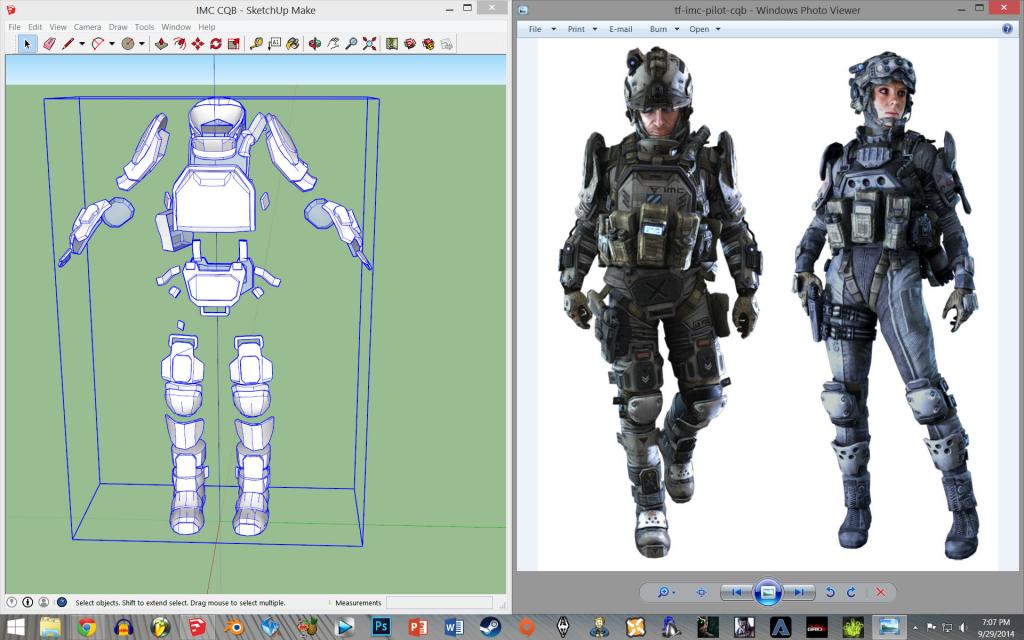Activate the Orbit camera tool

tap(315, 44)
